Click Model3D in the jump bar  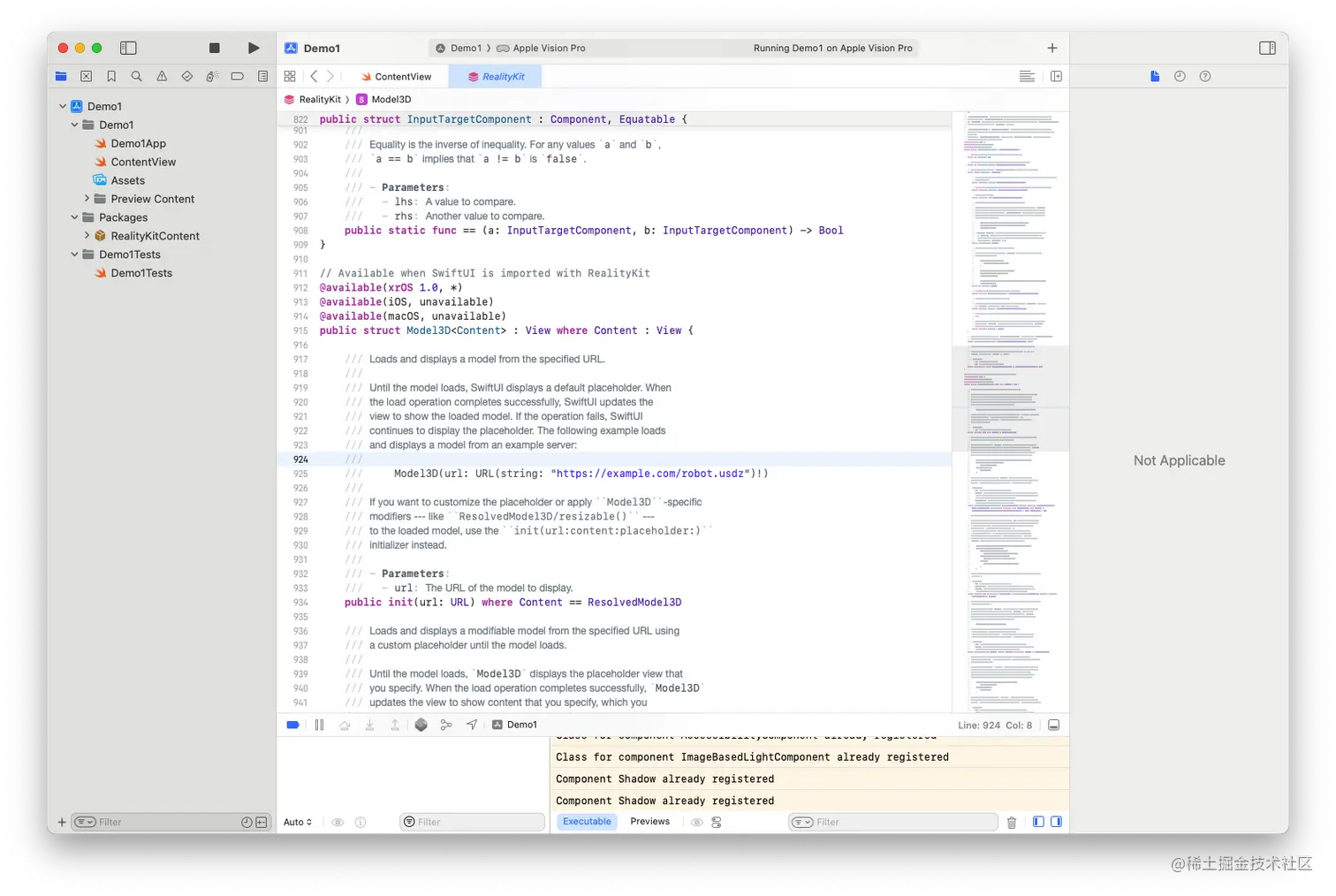pos(383,99)
